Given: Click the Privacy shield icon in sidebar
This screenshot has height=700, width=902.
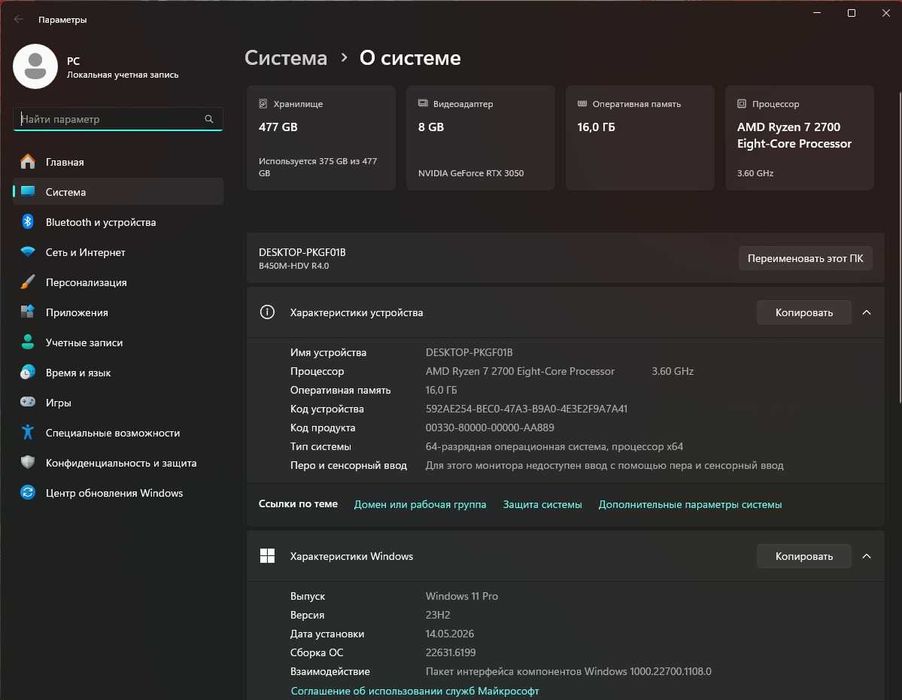Looking at the screenshot, I should [28, 462].
